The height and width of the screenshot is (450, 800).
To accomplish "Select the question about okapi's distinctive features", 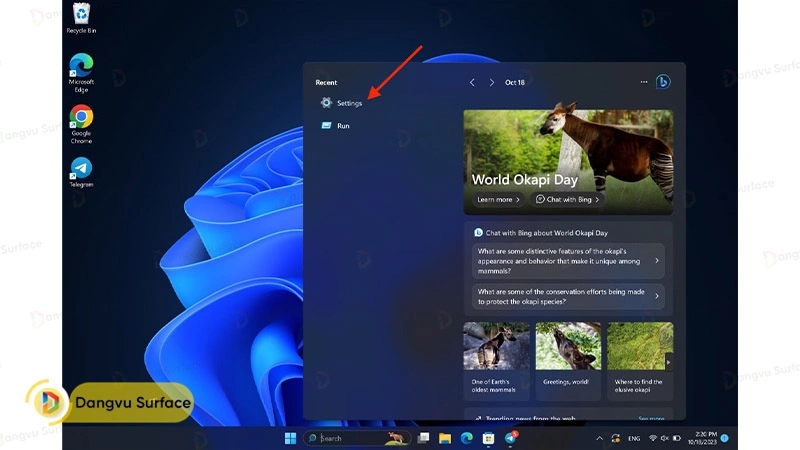I will 568,261.
